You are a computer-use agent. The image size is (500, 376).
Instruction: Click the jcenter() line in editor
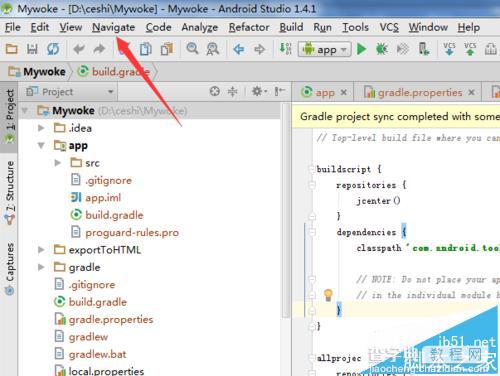coord(378,201)
